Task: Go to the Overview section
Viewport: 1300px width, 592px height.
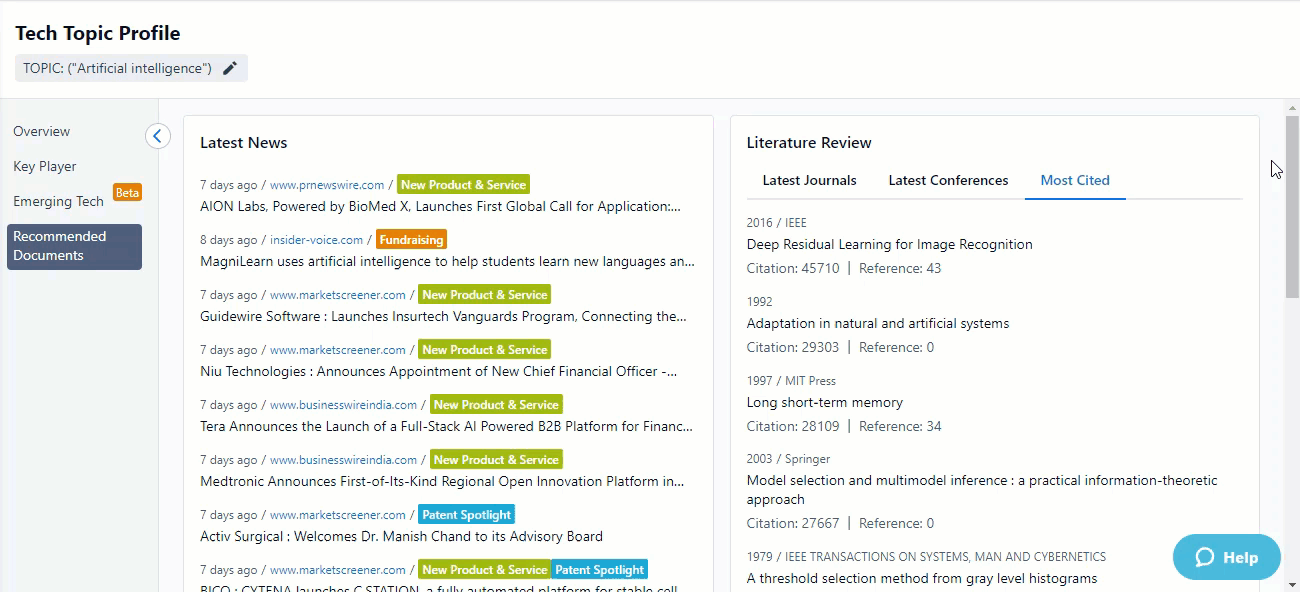Action: pyautogui.click(x=42, y=131)
